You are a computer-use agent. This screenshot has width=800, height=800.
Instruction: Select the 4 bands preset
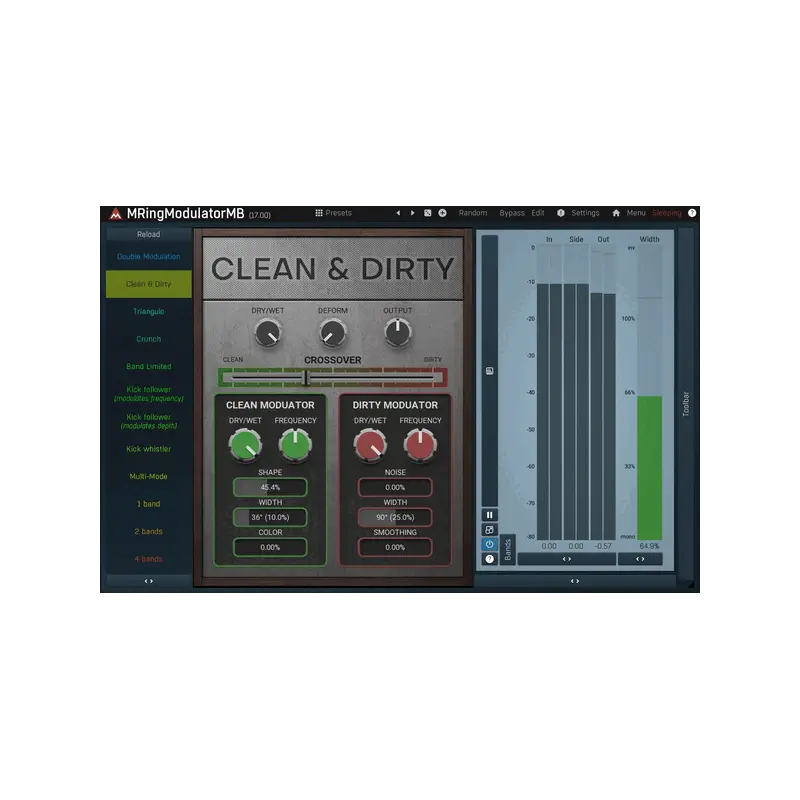click(x=148, y=559)
